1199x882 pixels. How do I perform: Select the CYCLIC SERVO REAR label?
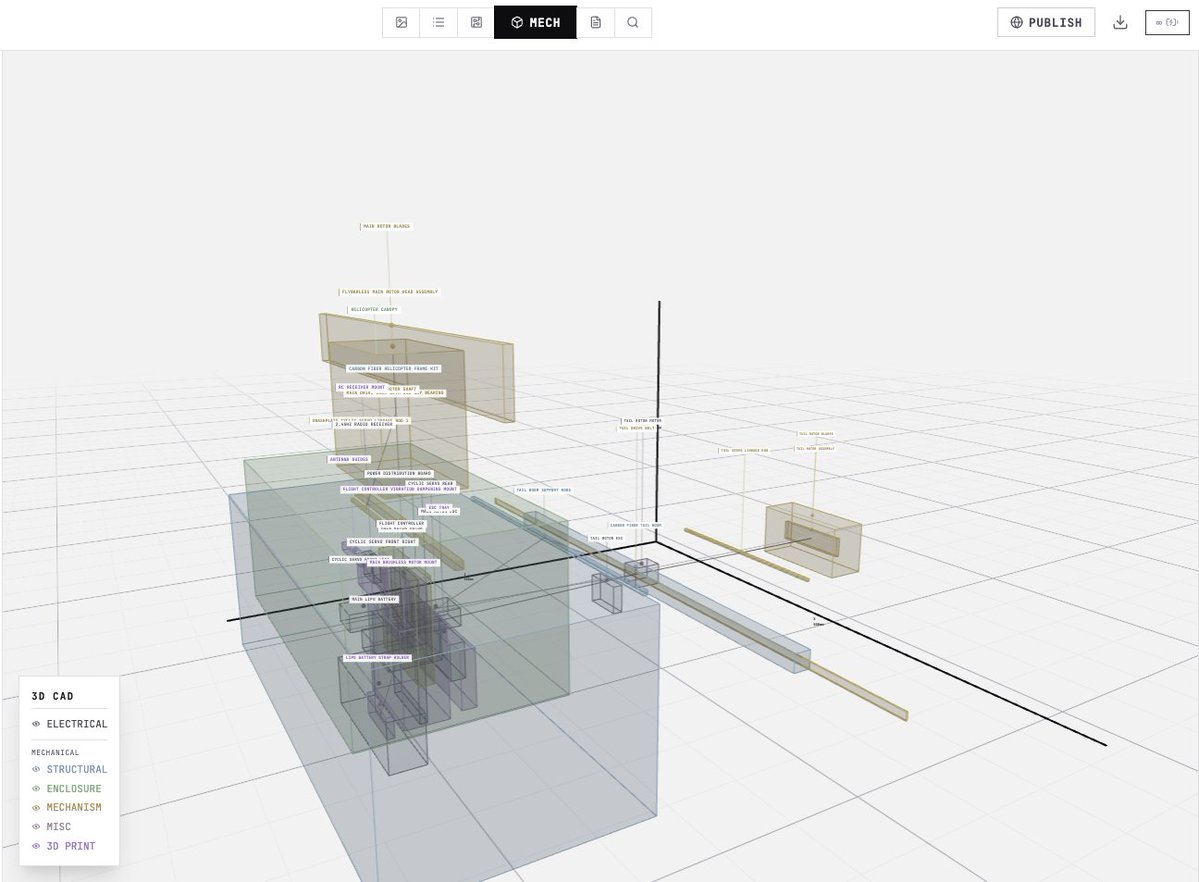tap(431, 483)
